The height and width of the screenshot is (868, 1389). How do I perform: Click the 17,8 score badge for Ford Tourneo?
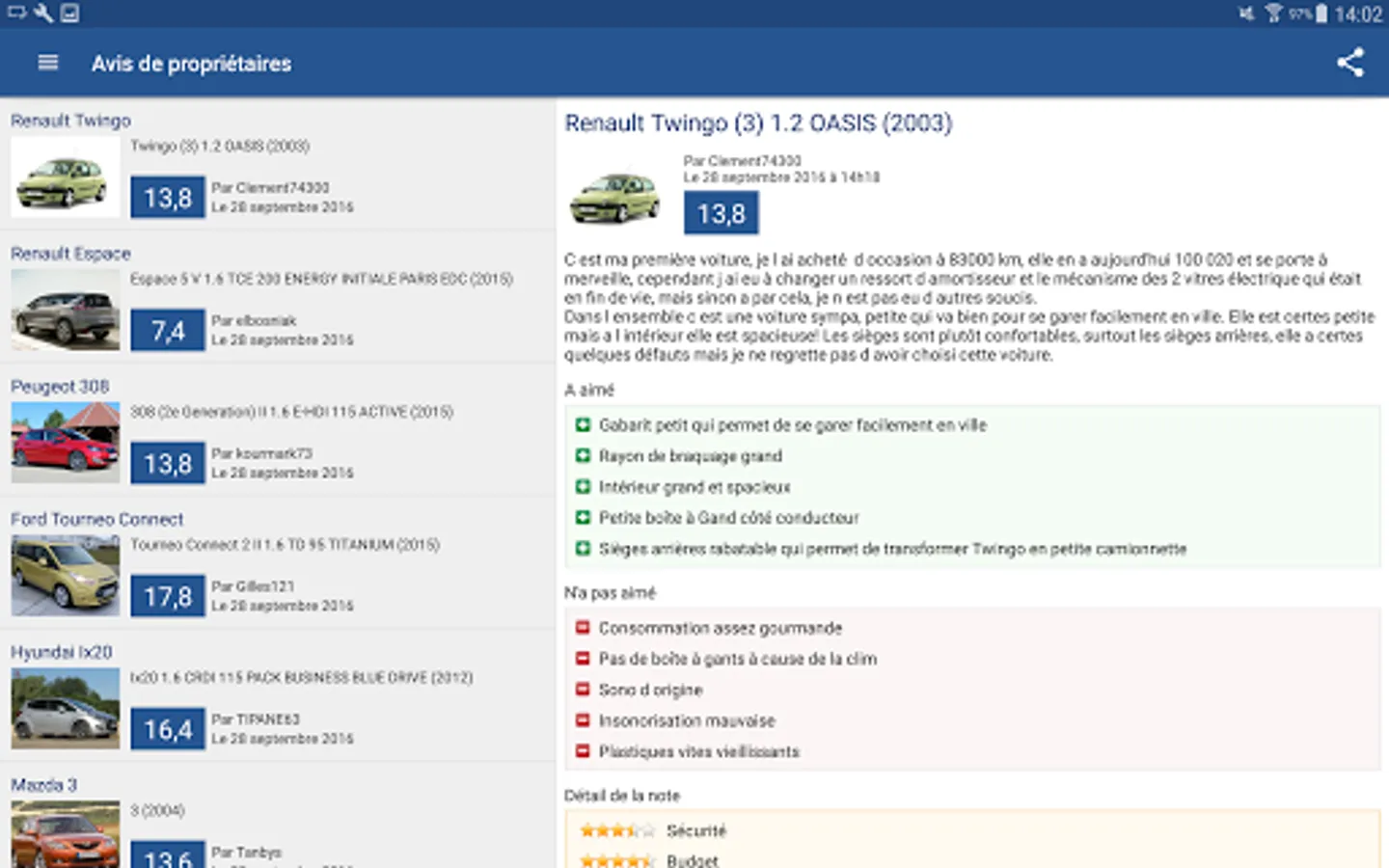pyautogui.click(x=168, y=597)
